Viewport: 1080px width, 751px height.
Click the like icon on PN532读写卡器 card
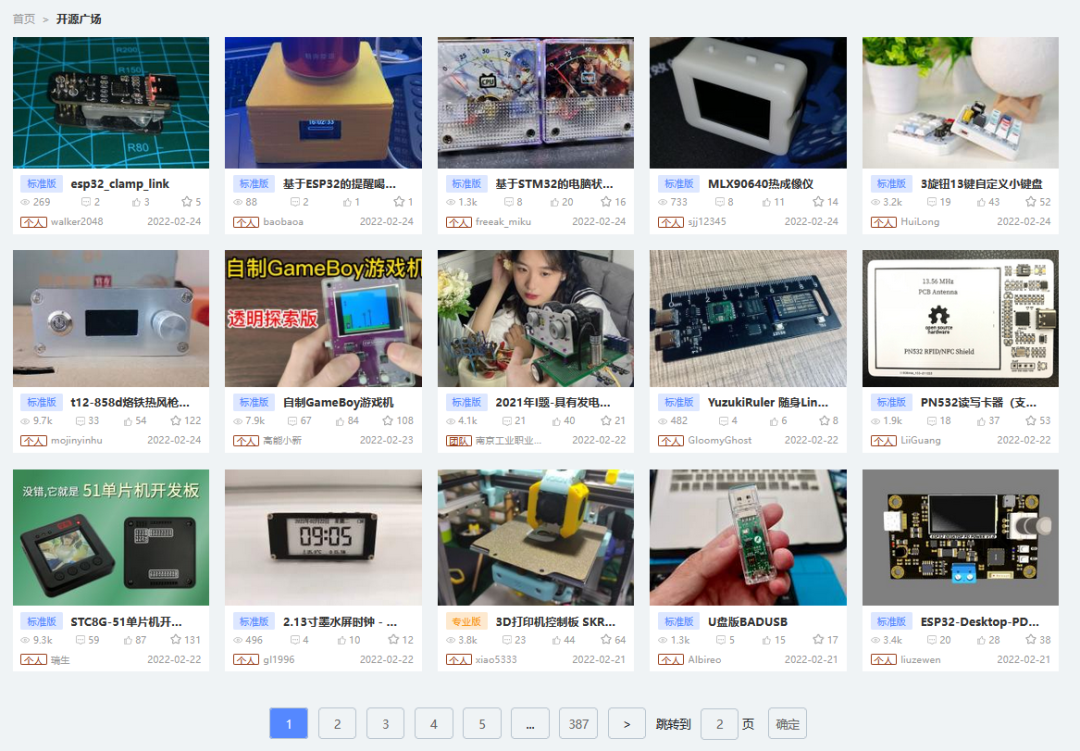click(x=979, y=421)
